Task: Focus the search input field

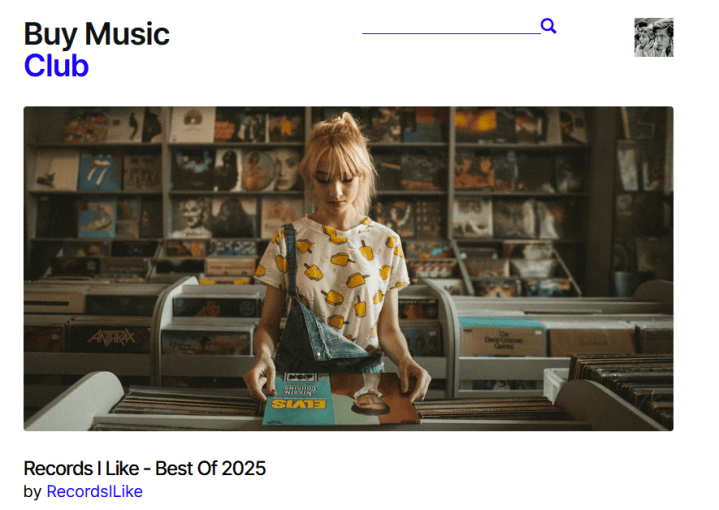Action: pyautogui.click(x=451, y=26)
